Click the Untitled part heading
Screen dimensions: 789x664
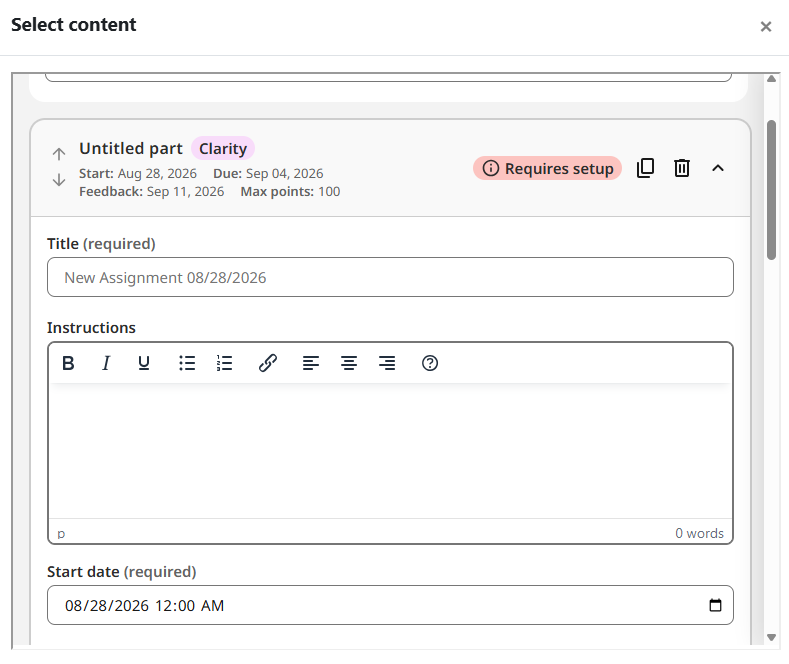tap(131, 148)
